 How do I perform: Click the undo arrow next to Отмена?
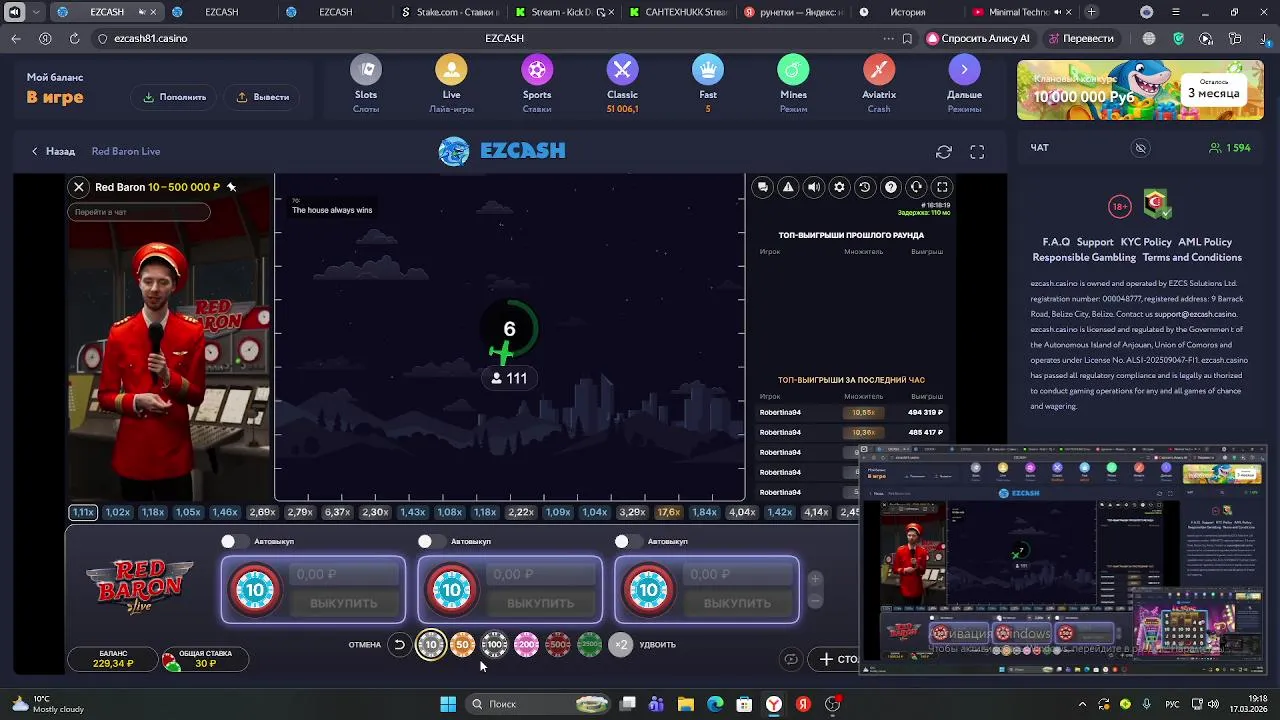399,645
